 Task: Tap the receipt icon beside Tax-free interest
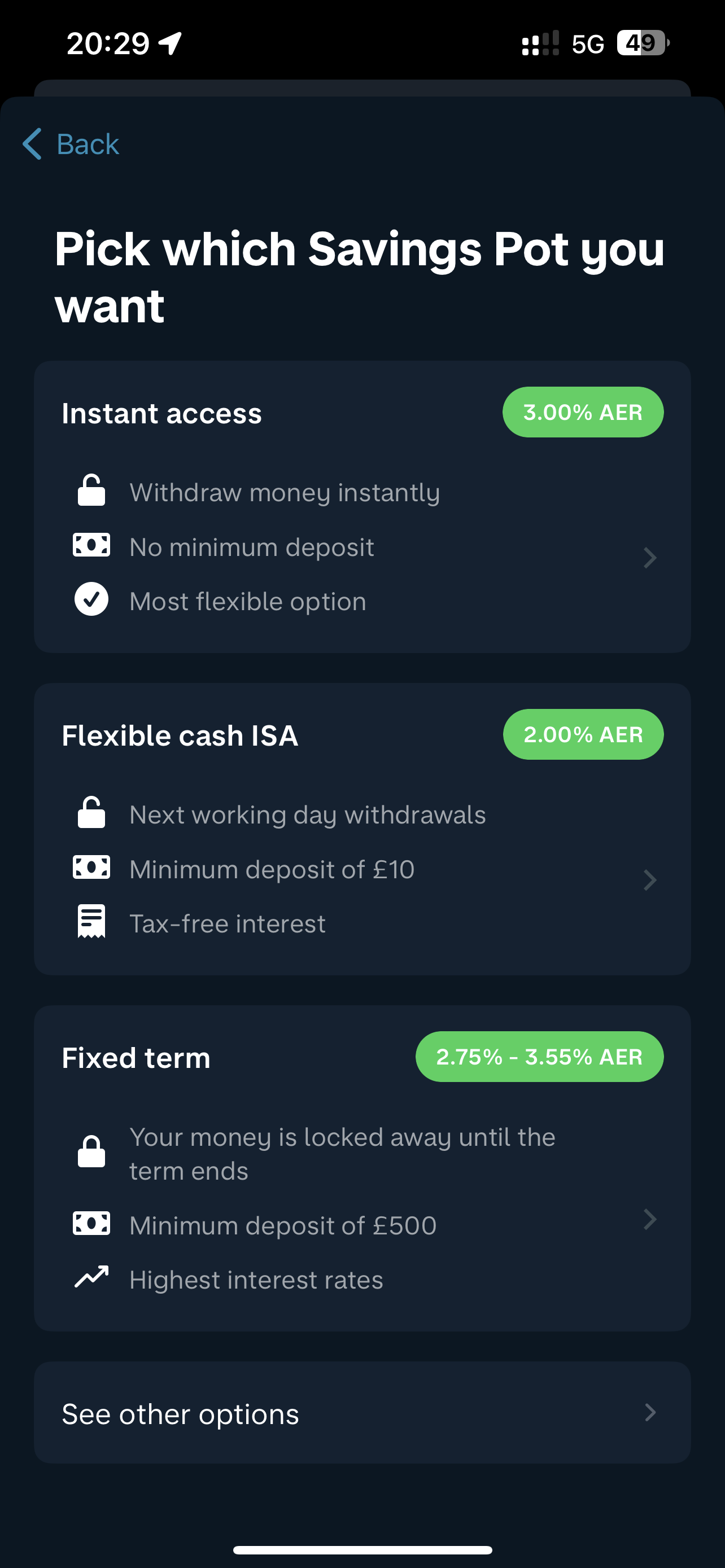tap(91, 922)
